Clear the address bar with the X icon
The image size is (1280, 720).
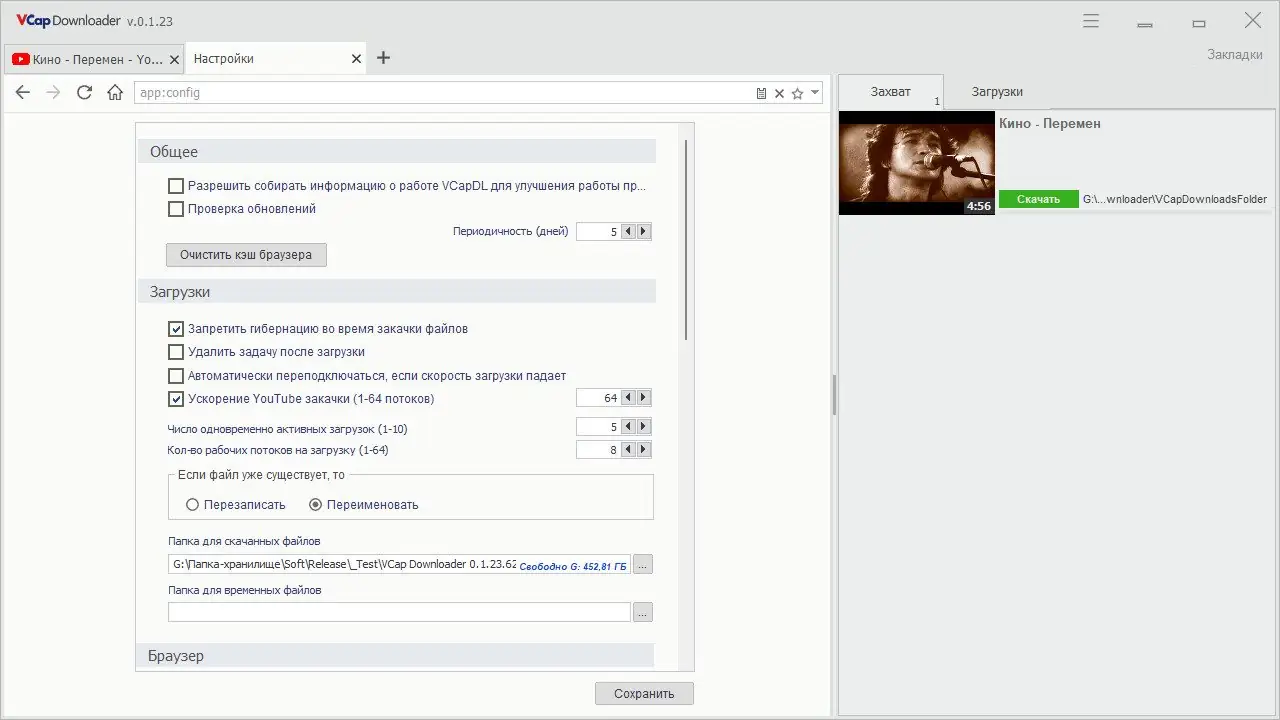tap(779, 93)
